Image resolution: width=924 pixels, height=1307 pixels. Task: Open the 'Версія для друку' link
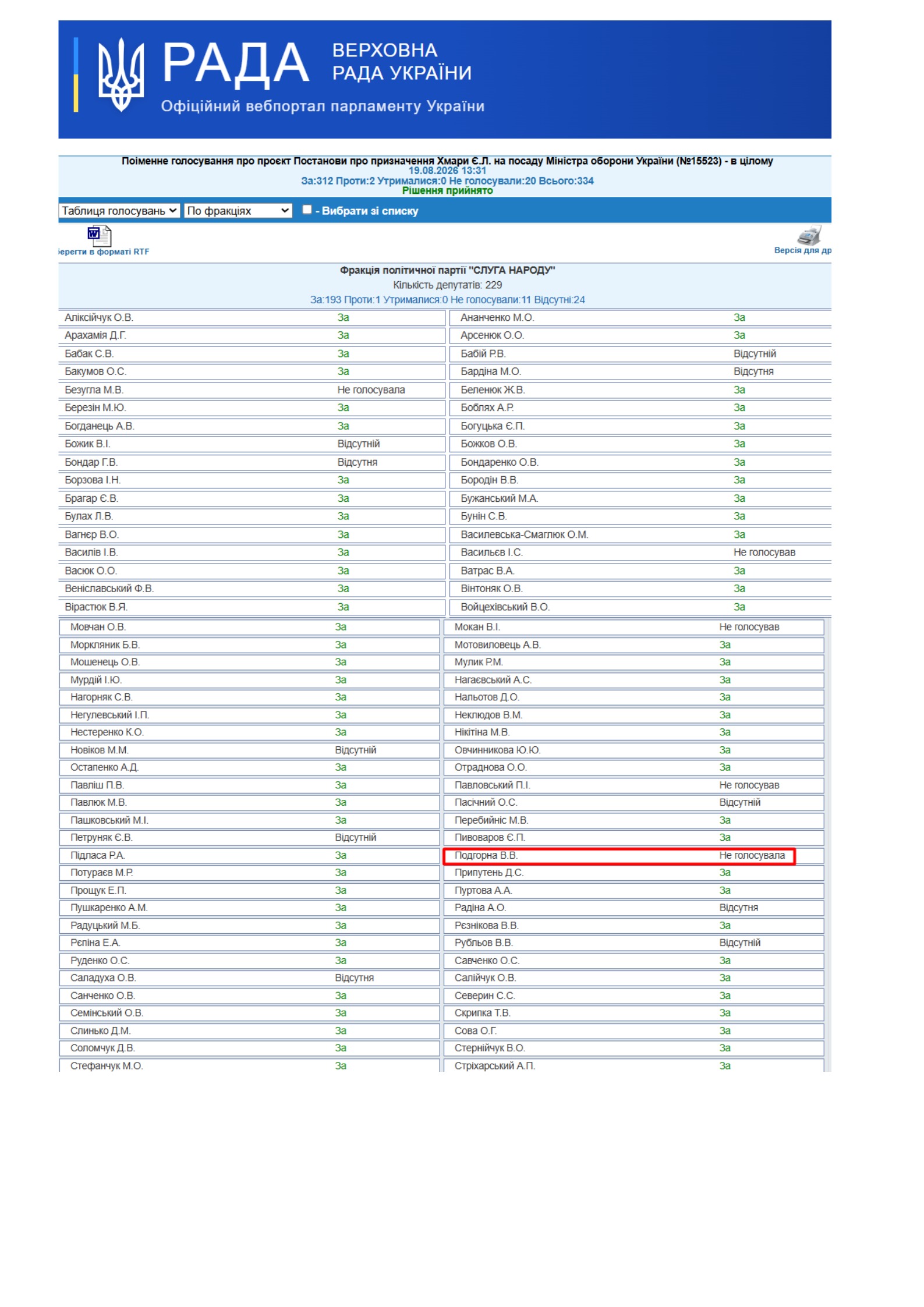point(802,250)
